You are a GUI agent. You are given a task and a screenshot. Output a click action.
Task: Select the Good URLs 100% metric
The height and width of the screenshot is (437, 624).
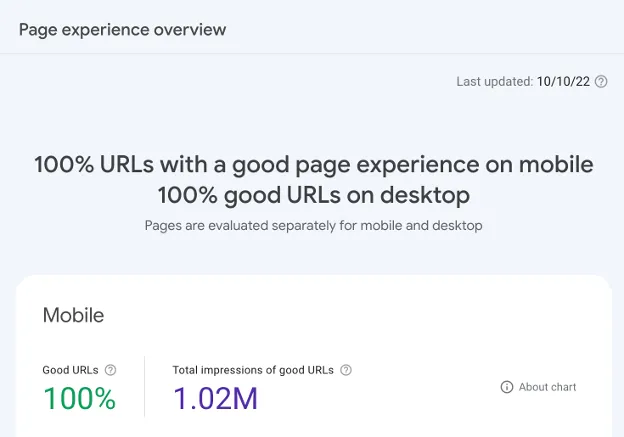tap(80, 398)
